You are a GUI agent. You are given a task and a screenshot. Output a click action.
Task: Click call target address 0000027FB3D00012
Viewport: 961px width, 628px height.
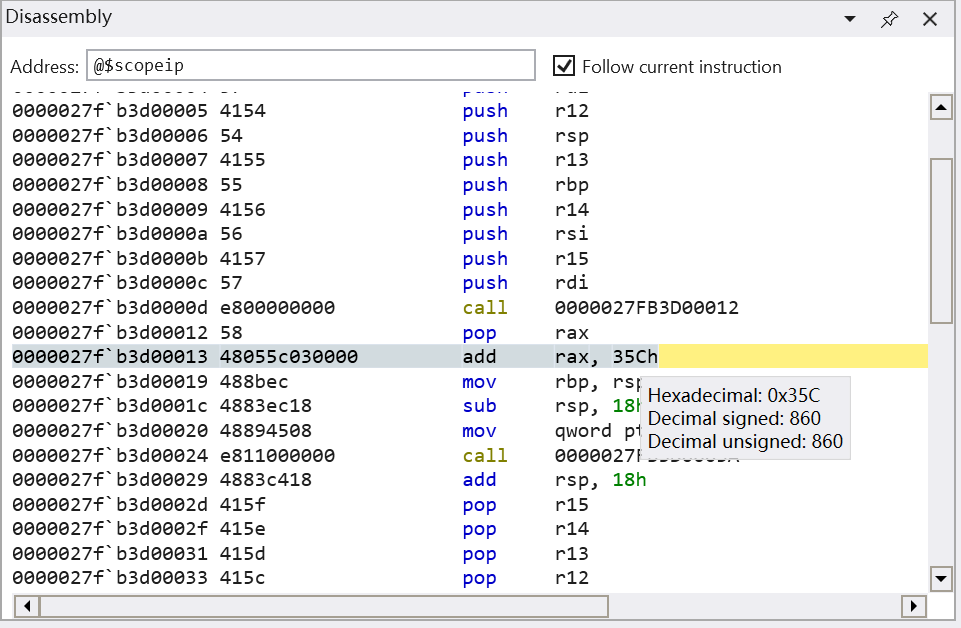(x=646, y=308)
